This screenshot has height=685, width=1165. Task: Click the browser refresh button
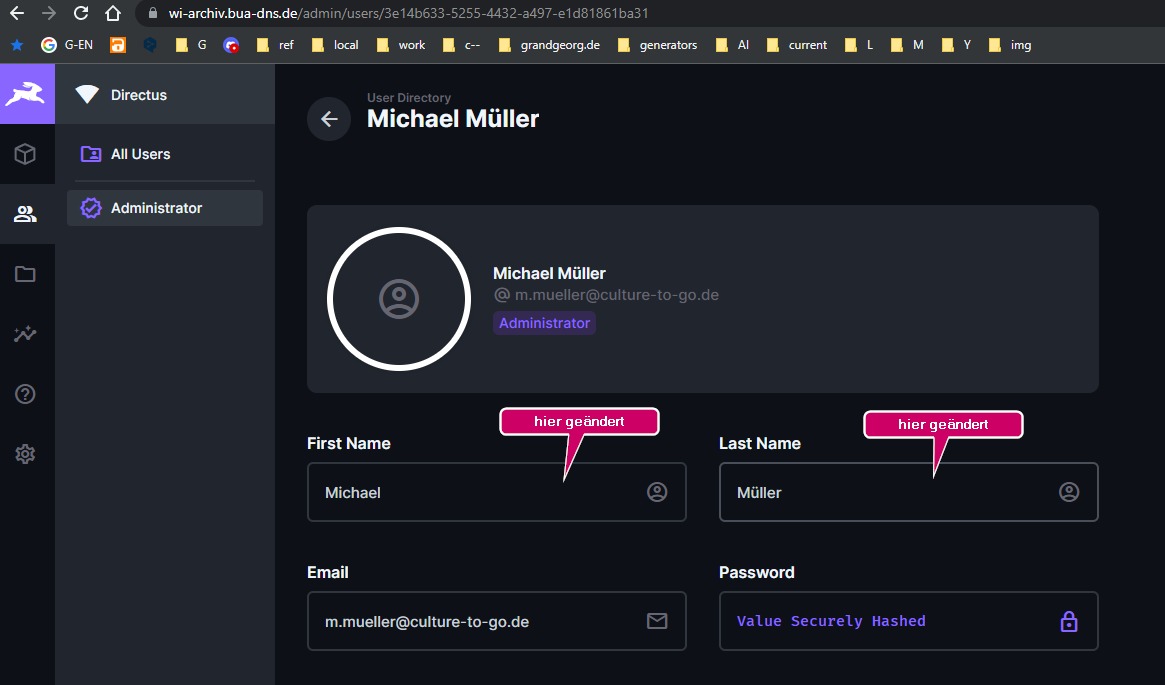79,14
